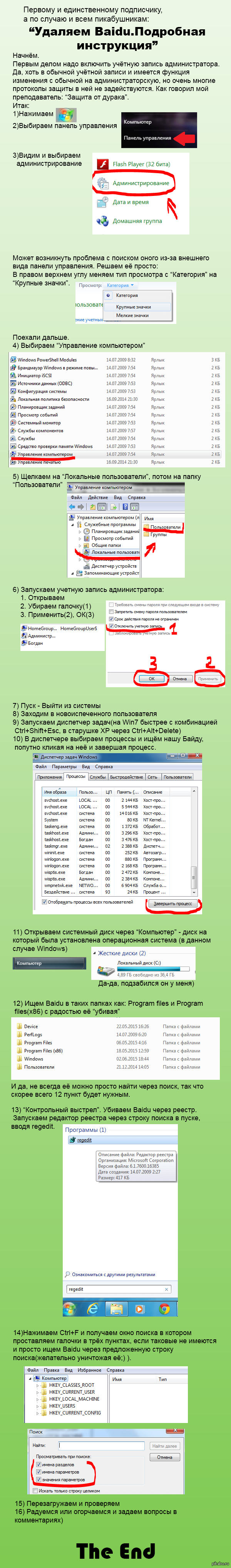Open the Администрирование control panel item
Viewport: 231px width, 1568px height.
[x=141, y=183]
